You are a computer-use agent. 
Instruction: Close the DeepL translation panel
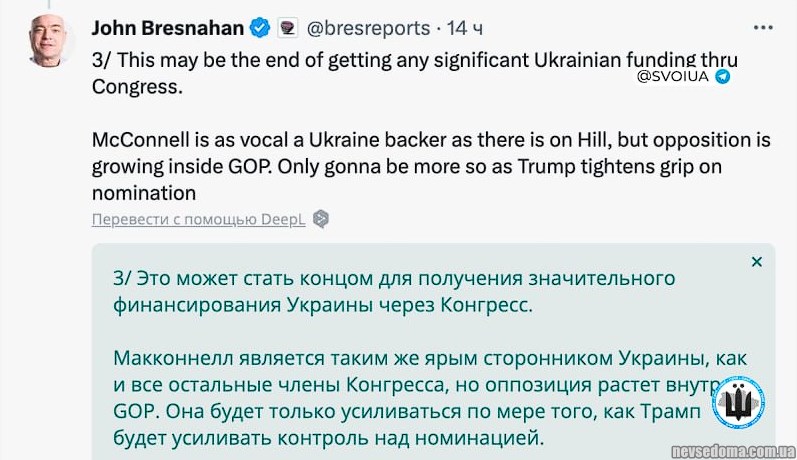tap(757, 262)
